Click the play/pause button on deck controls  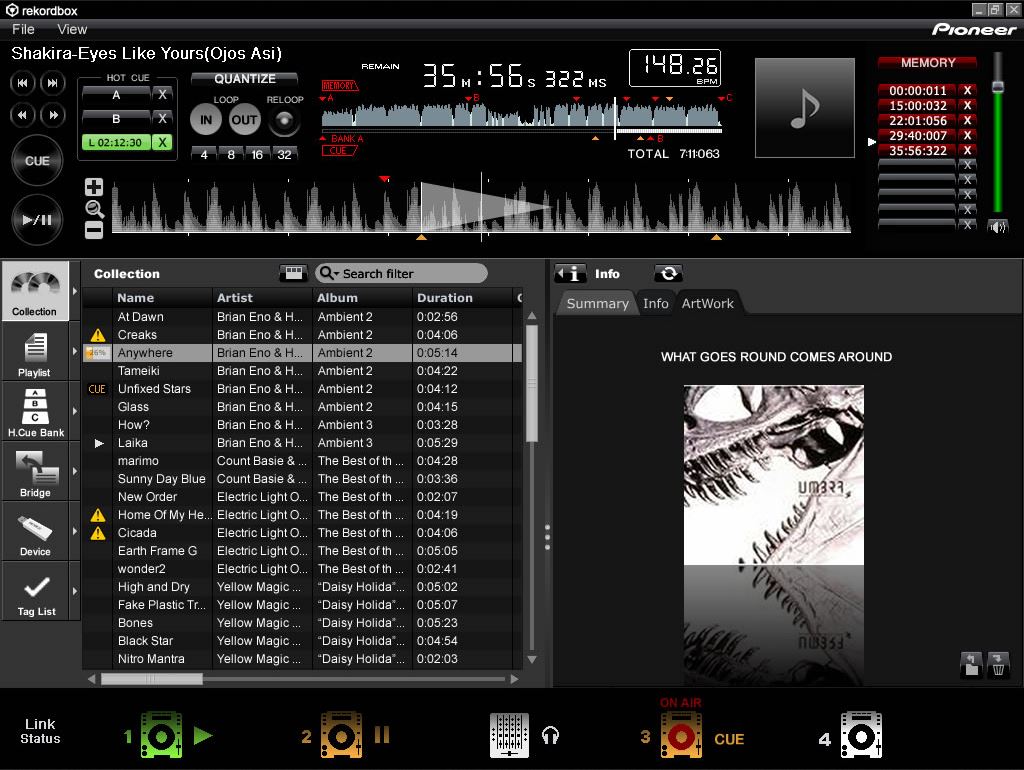pos(37,220)
